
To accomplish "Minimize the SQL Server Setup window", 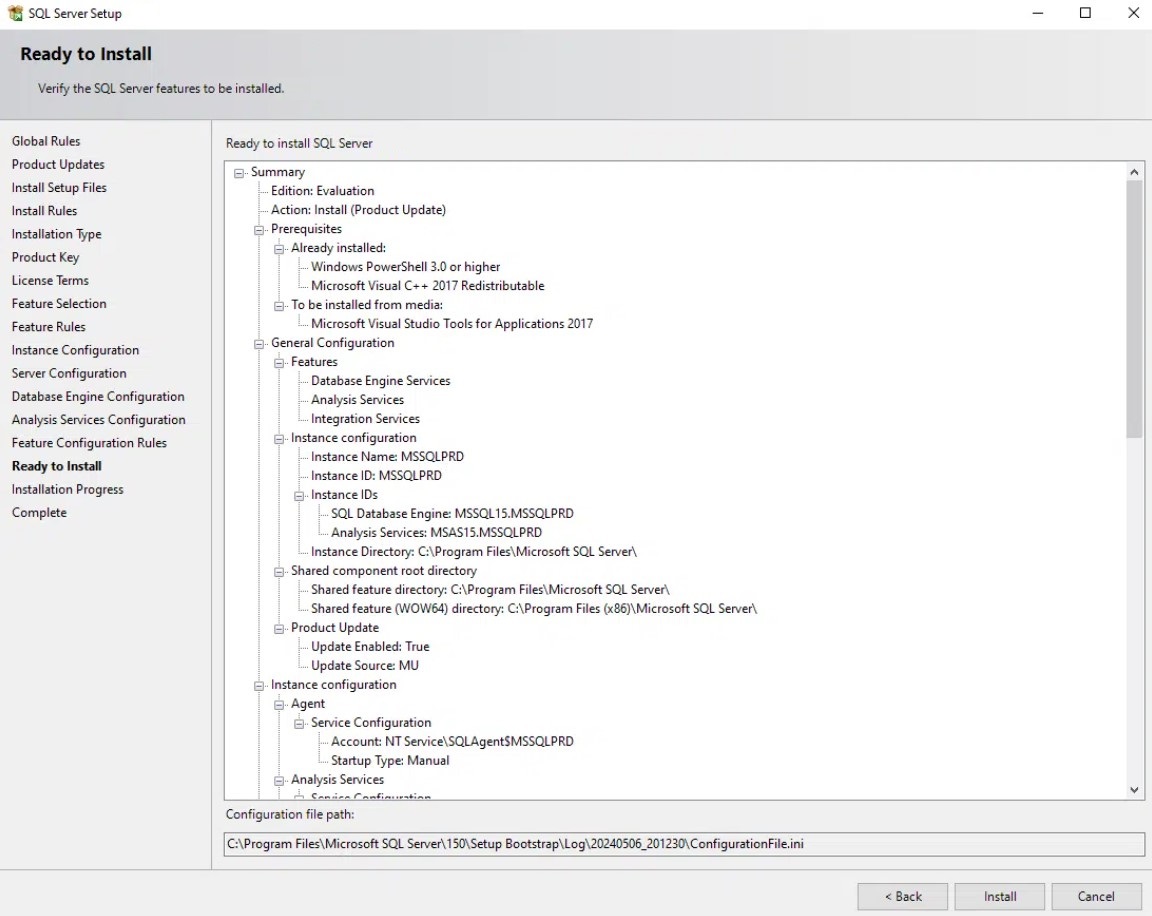I will pos(1037,13).
